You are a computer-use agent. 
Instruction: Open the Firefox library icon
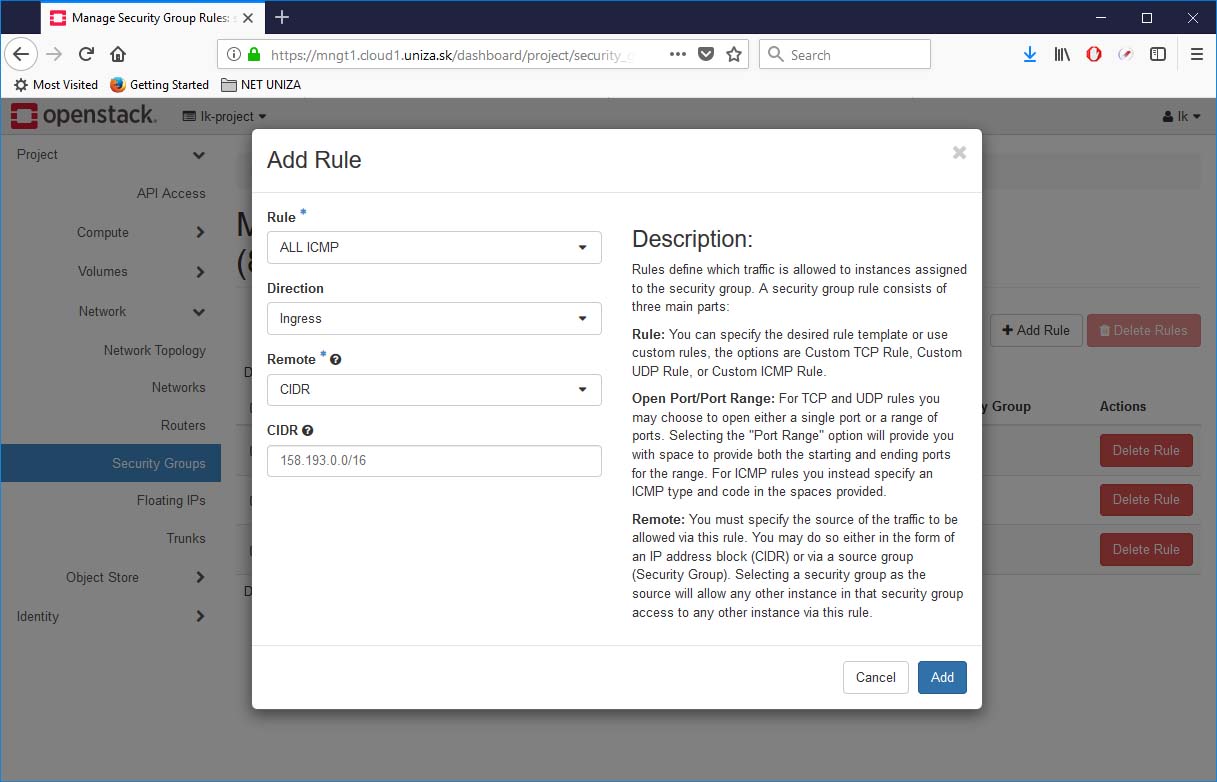click(x=1062, y=54)
